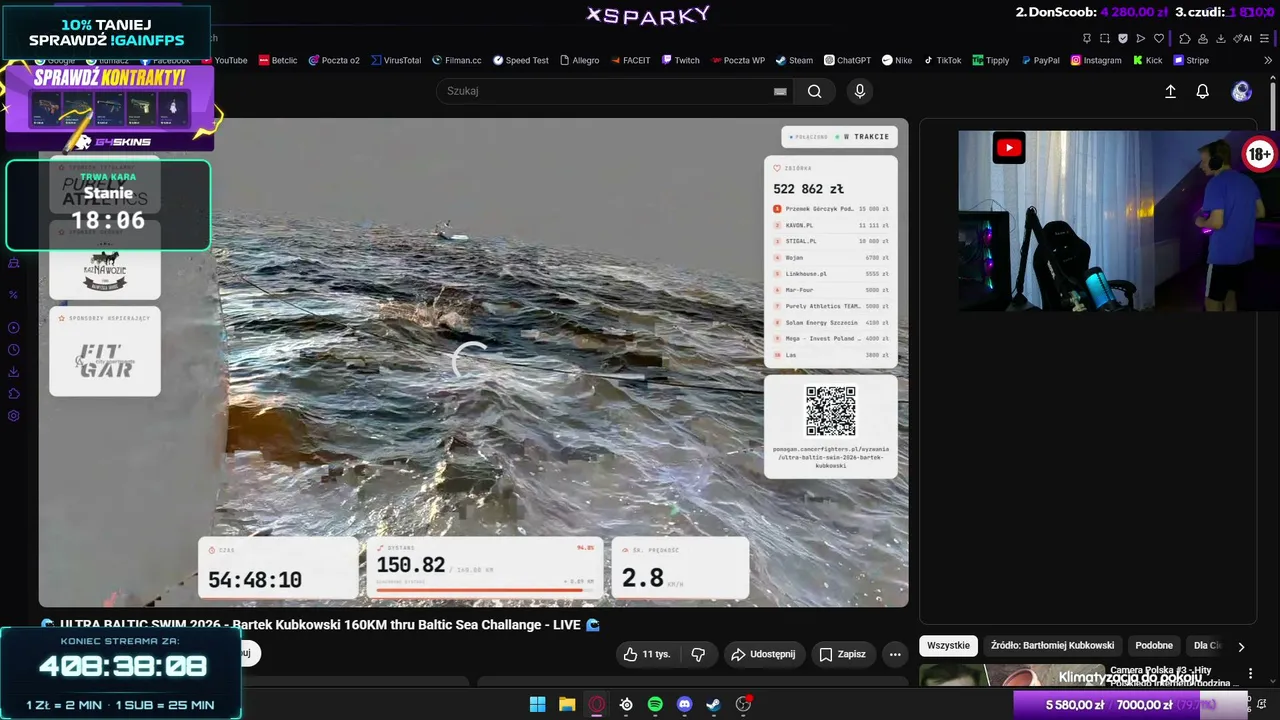Click the YouTube search magnifier button

click(815, 91)
